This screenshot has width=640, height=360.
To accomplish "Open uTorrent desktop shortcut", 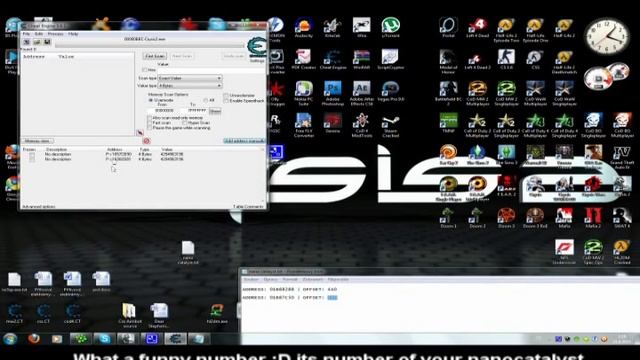I will [391, 28].
